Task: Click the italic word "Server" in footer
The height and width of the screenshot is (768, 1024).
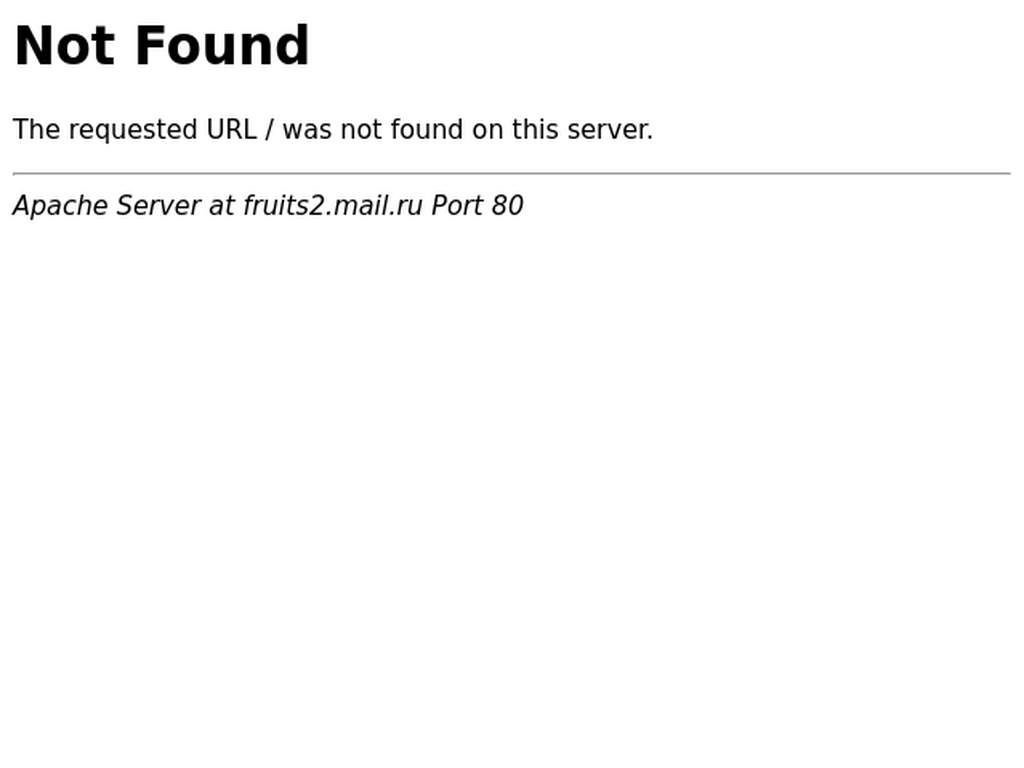Action: point(158,206)
